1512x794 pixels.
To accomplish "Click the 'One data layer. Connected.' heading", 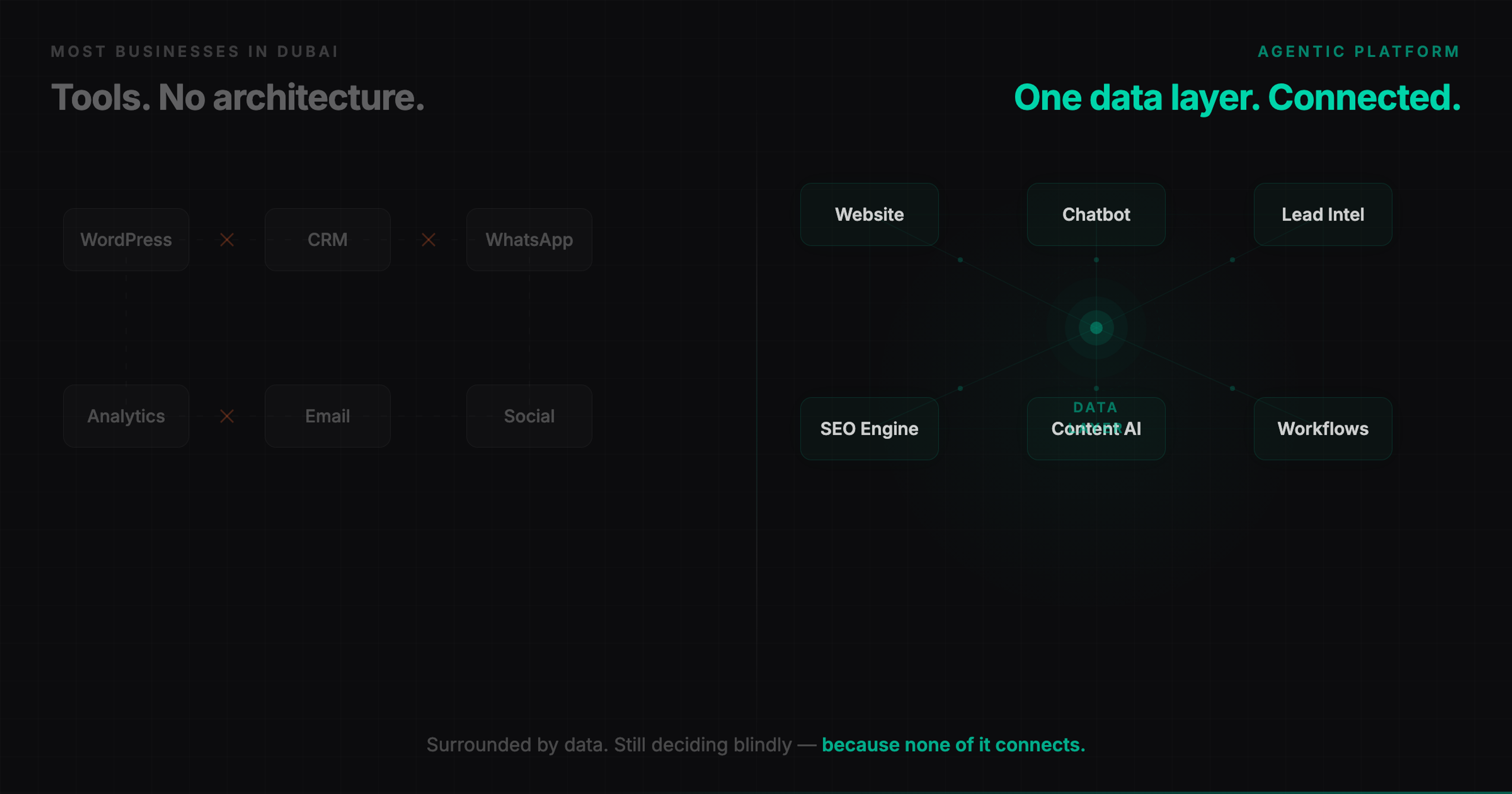I will pos(1237,98).
